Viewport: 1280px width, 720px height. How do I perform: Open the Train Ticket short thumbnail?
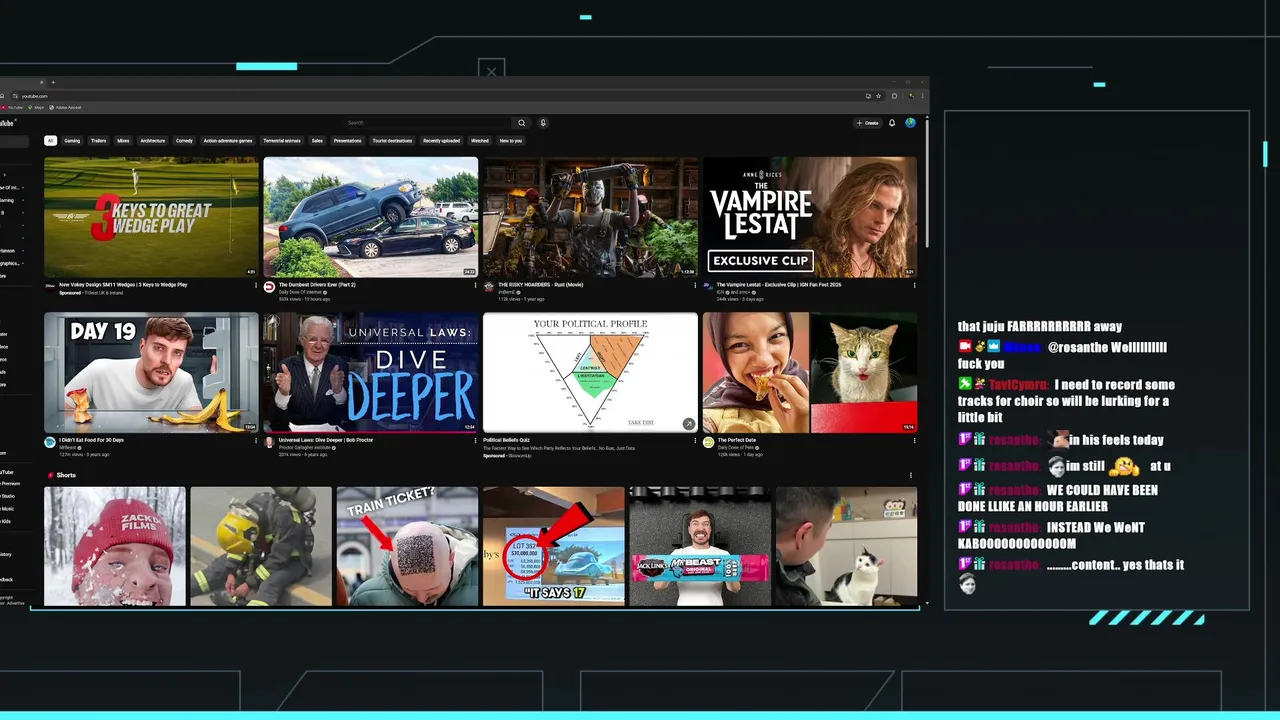click(x=407, y=546)
